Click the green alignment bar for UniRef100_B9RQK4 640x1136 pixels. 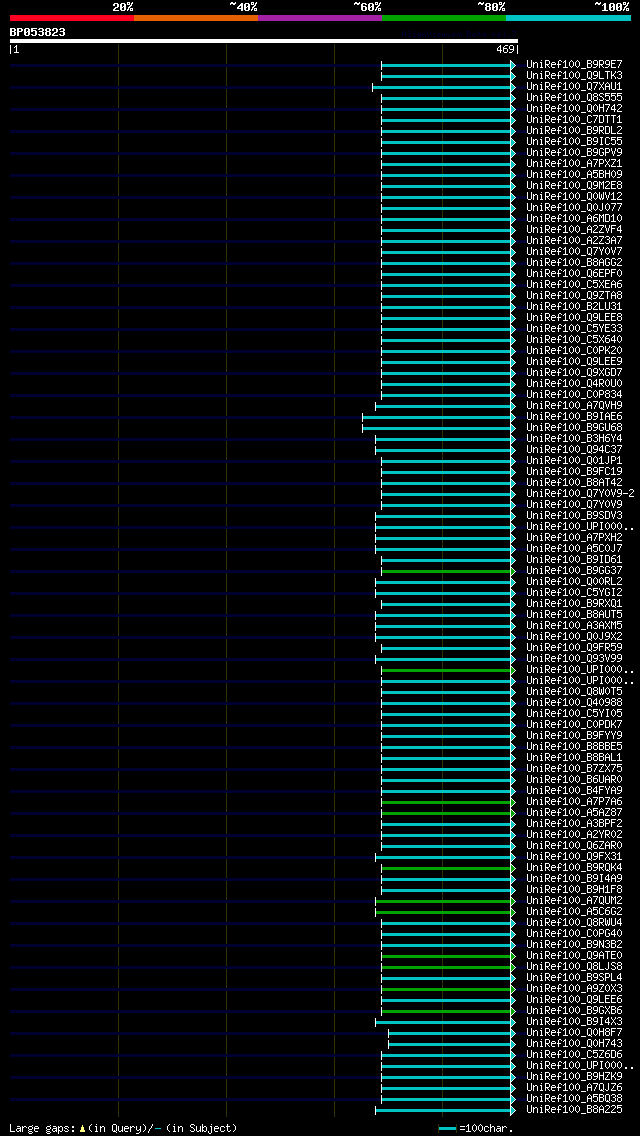[x=449, y=868]
